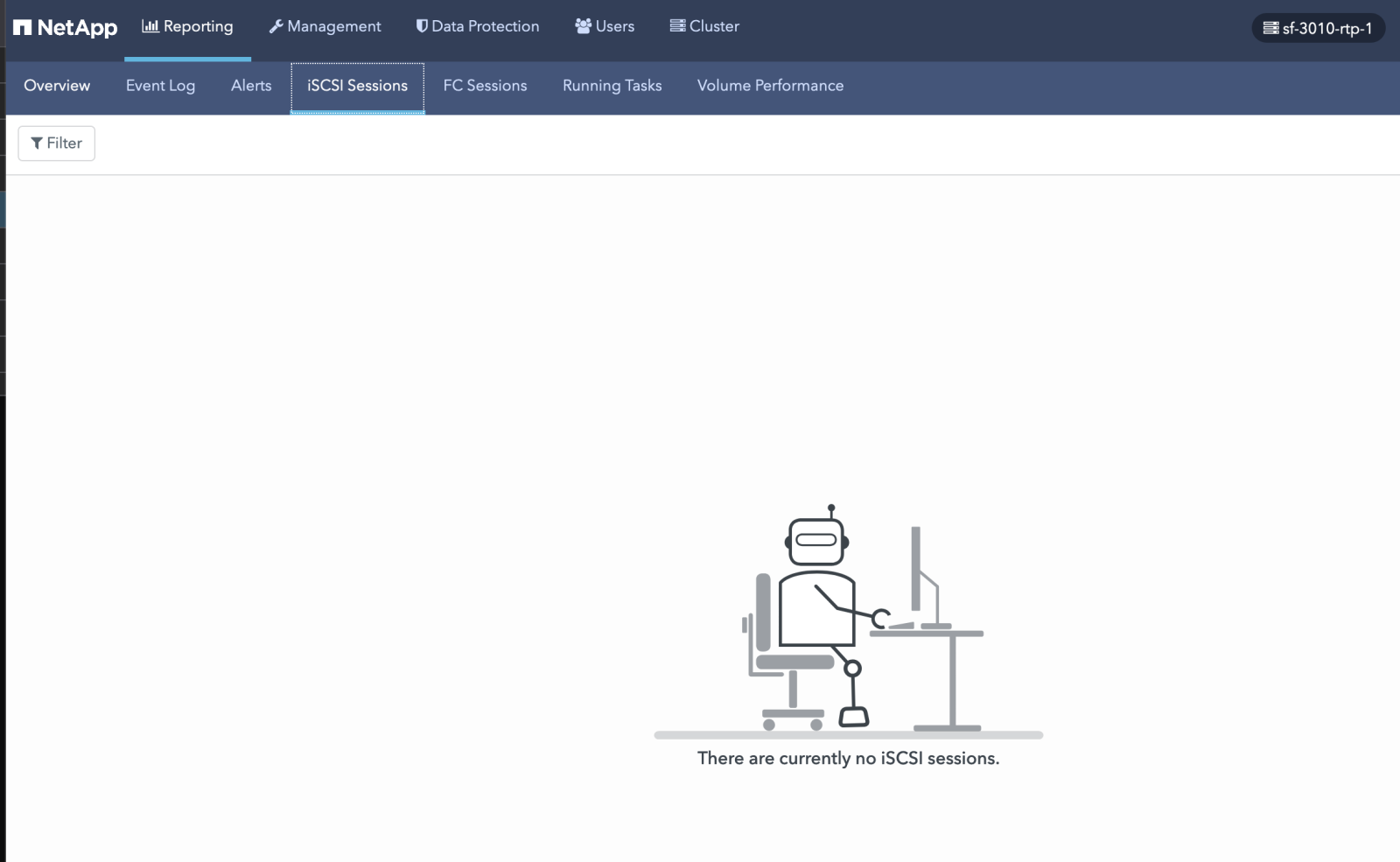Click the bar chart icon beside Reporting

click(150, 26)
